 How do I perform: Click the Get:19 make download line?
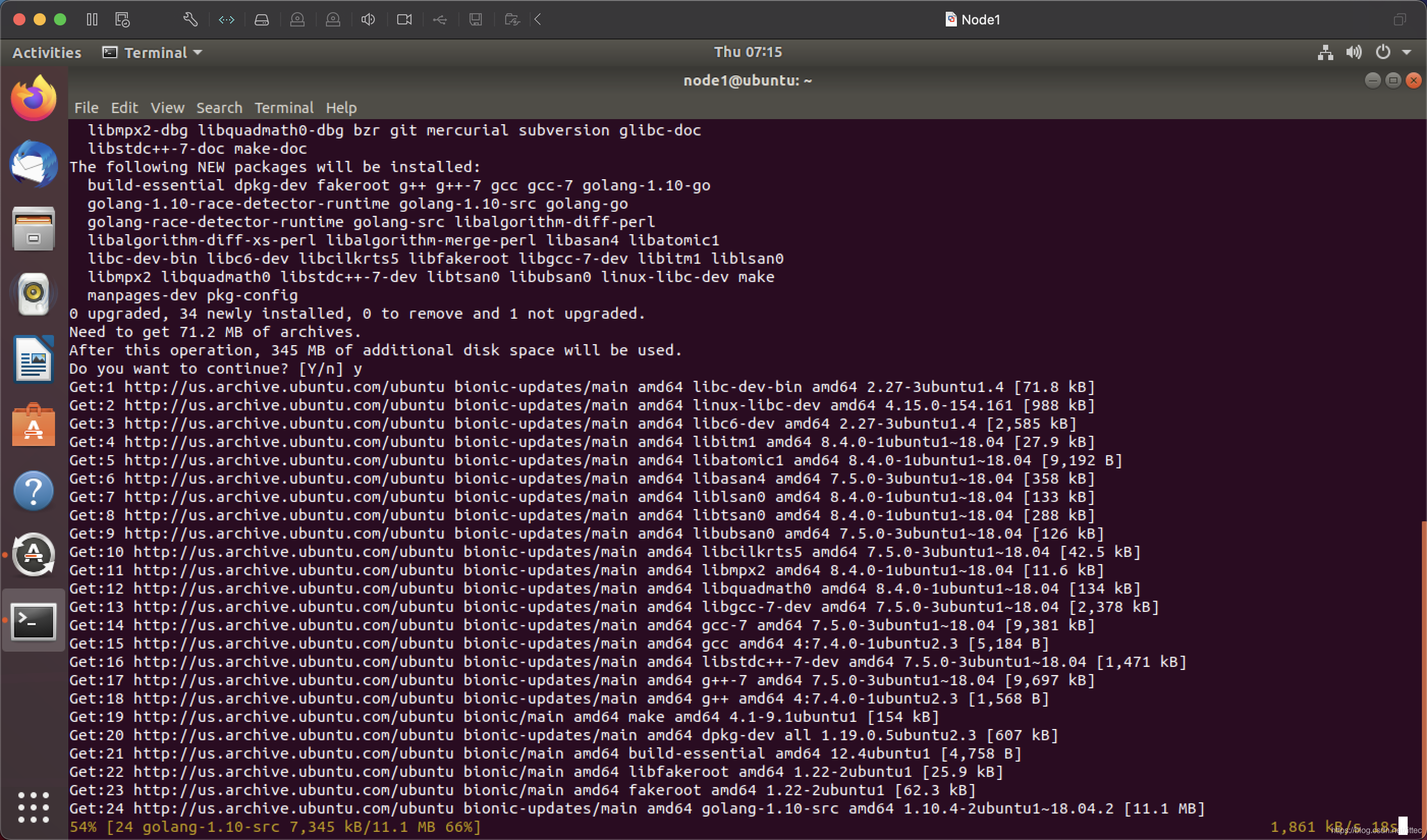505,717
